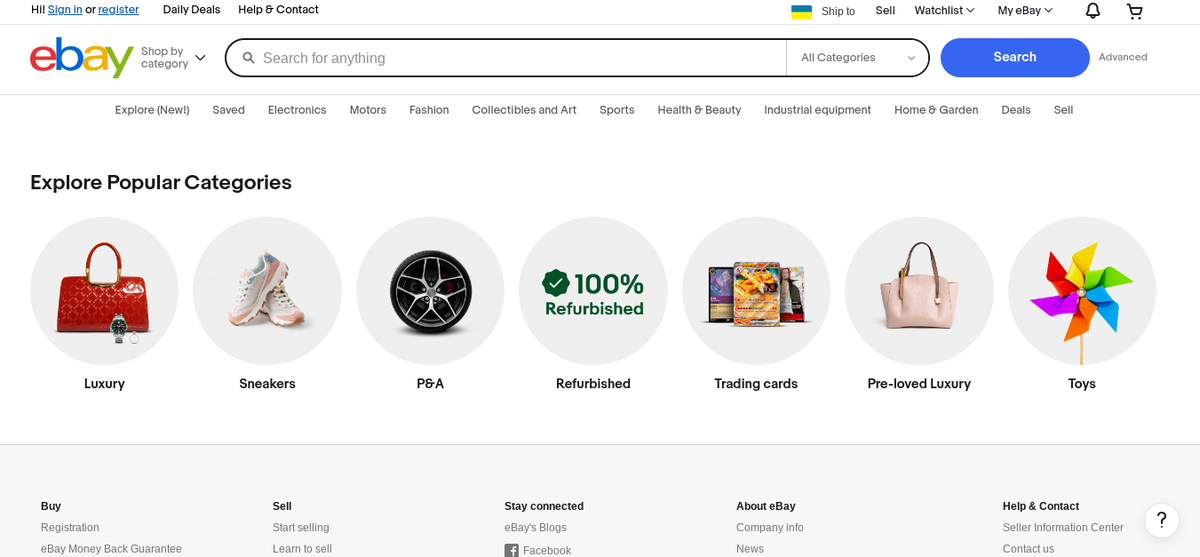Select the Sports menu item

(x=617, y=110)
